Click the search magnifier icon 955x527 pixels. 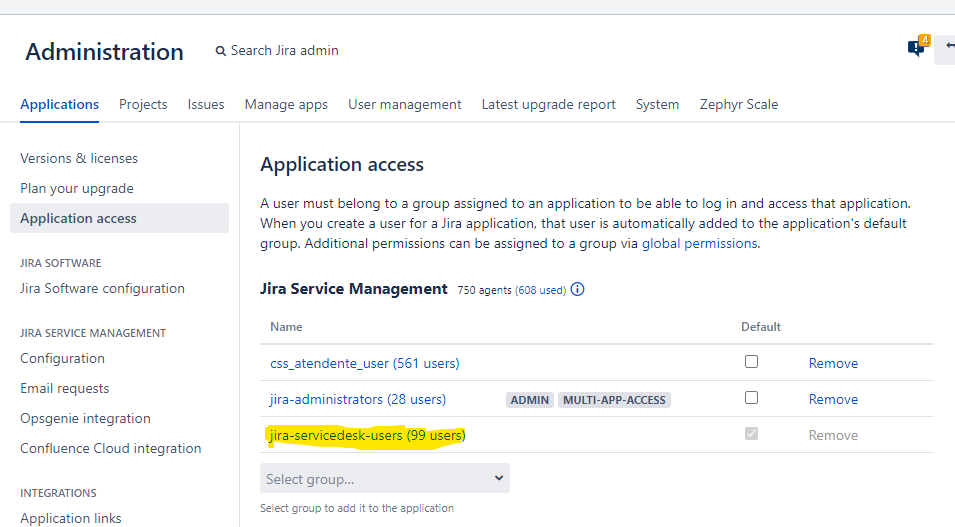[x=220, y=51]
